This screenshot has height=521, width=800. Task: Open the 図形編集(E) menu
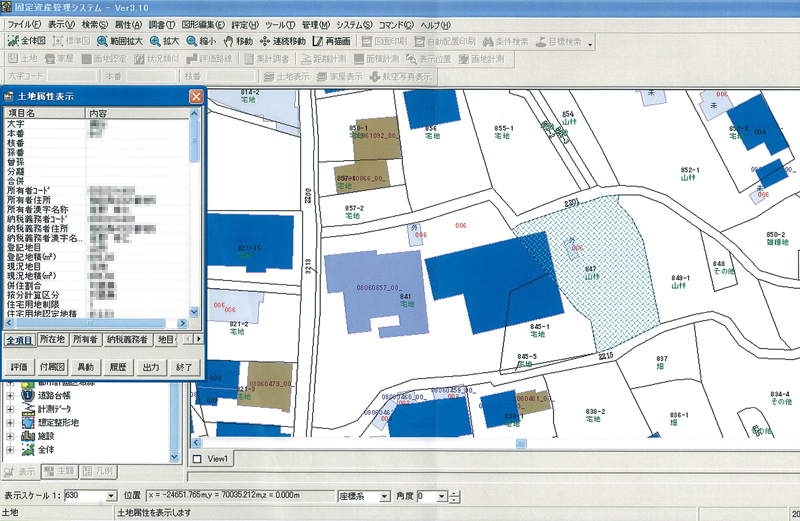[203, 24]
